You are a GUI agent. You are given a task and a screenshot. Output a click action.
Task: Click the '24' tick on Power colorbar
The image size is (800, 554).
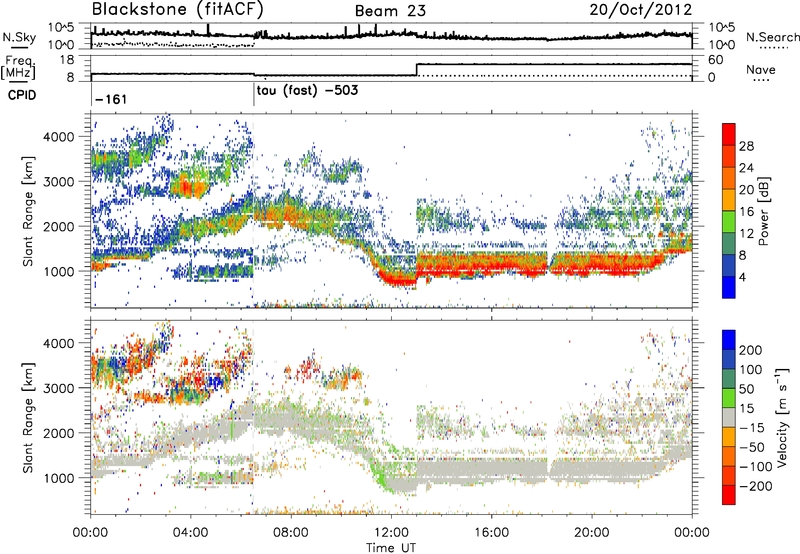746,168
